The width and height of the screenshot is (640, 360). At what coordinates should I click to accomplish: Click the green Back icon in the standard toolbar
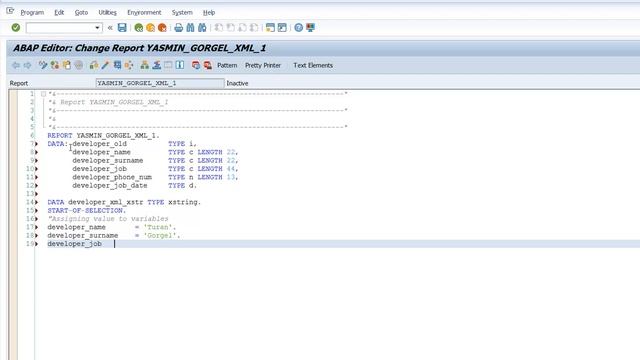click(x=139, y=27)
